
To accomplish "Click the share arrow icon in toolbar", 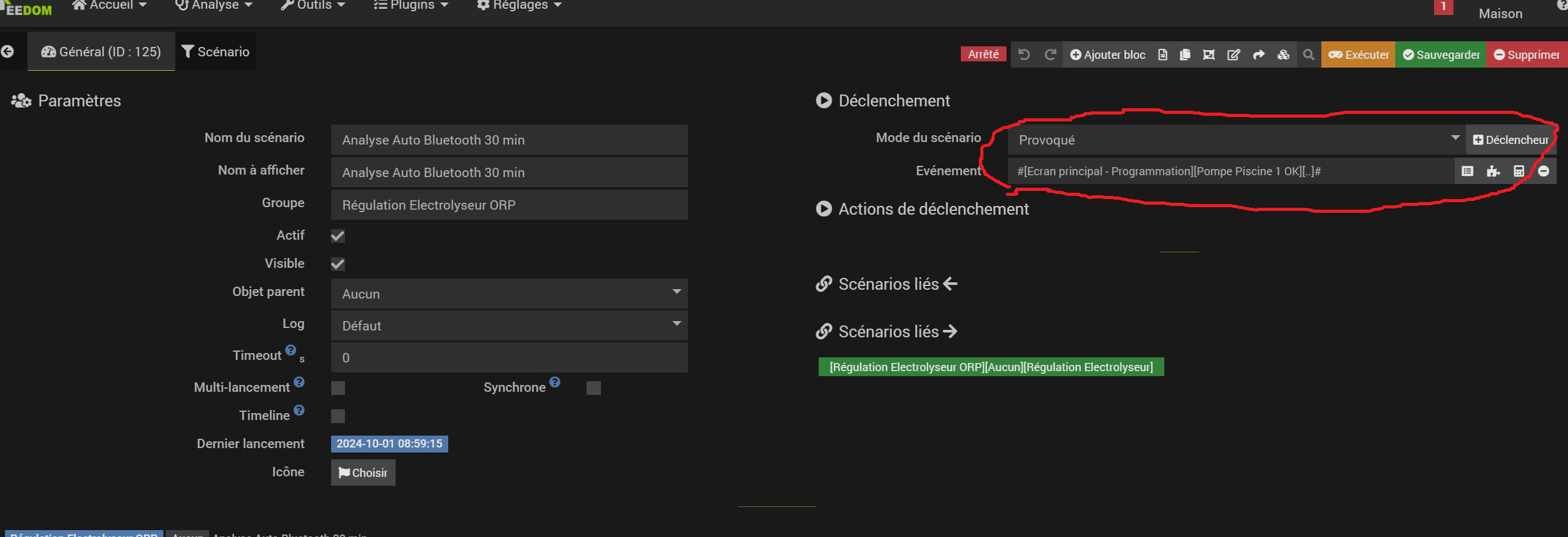I will click(1259, 54).
